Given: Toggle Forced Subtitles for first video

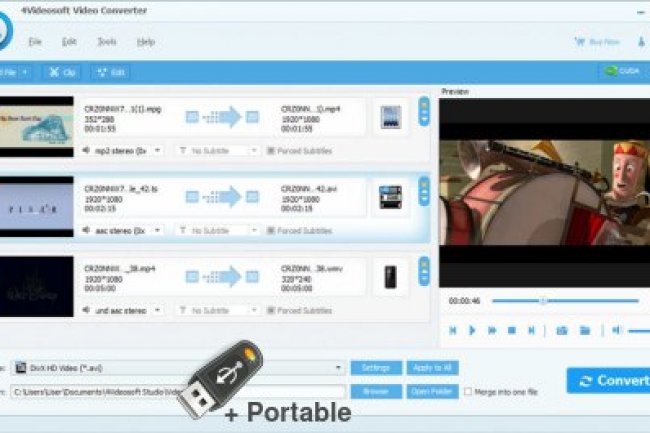Looking at the screenshot, I should (255, 151).
